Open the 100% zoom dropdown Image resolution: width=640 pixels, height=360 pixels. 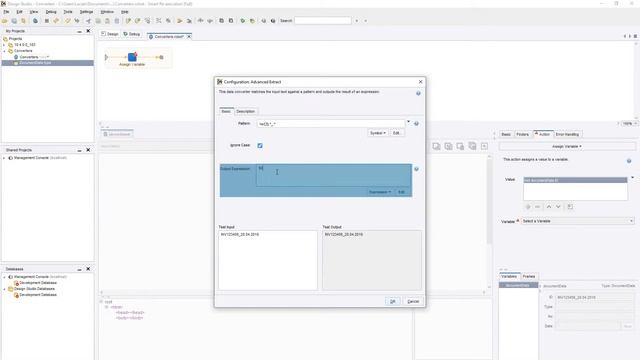tap(629, 124)
